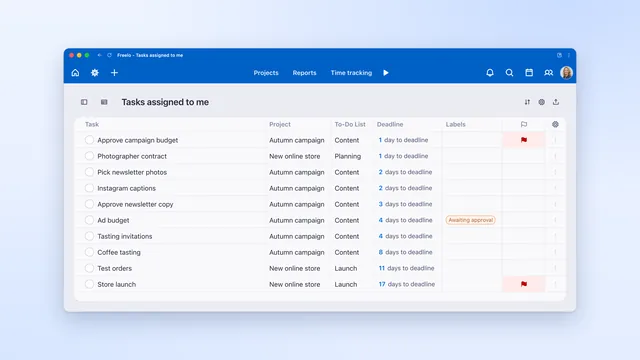The image size is (640, 360).
Task: Mark Photographer contract as complete
Action: [89, 156]
